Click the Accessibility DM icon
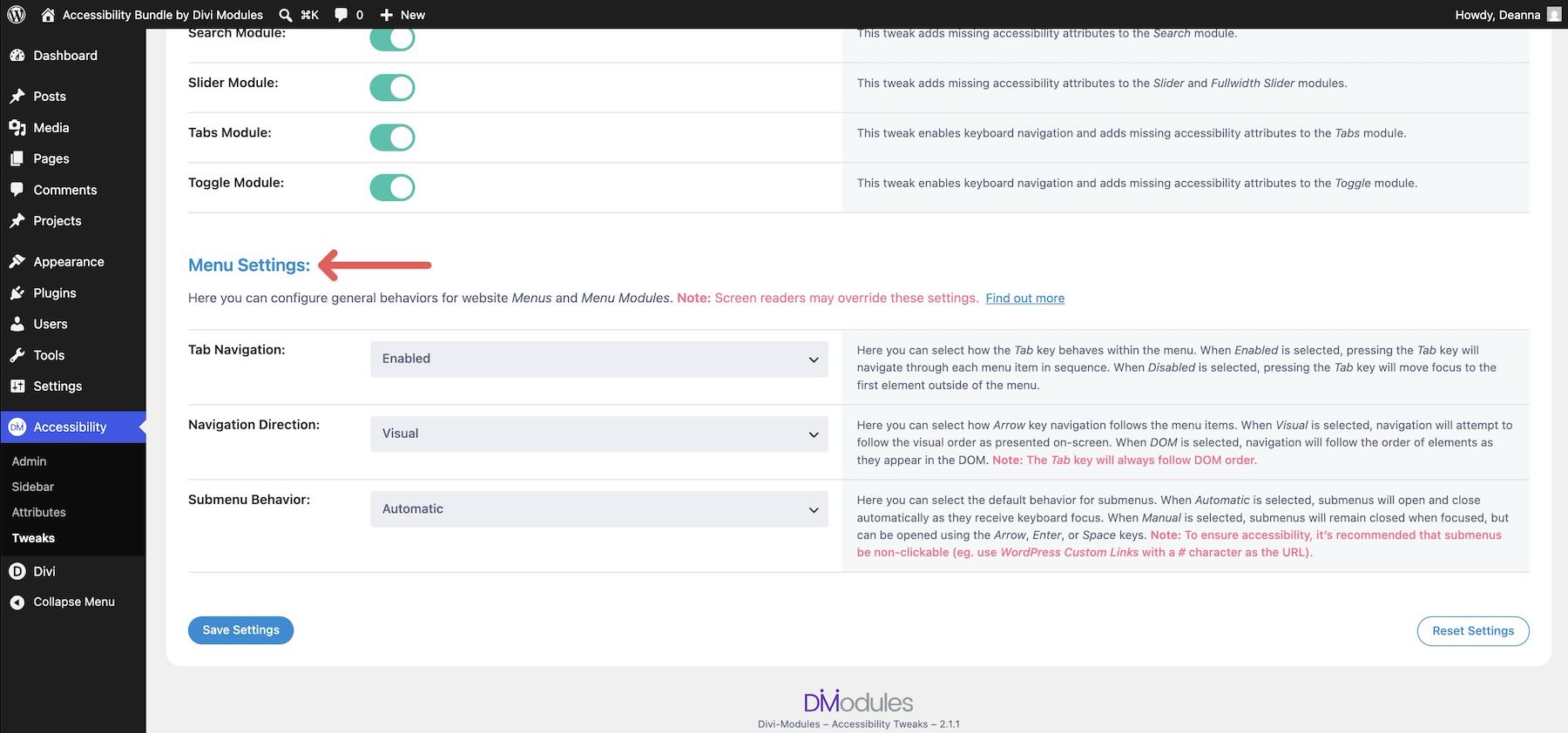 17,427
